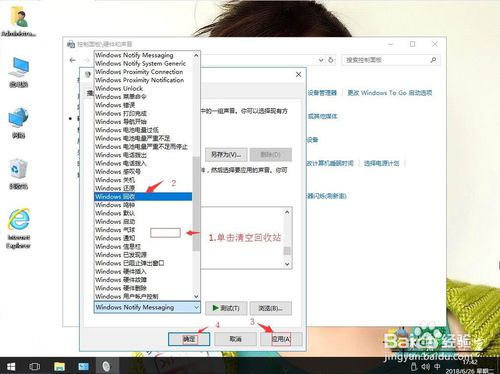Open File Explorer from the taskbar
This screenshot has height=374, width=500.
click(59, 366)
